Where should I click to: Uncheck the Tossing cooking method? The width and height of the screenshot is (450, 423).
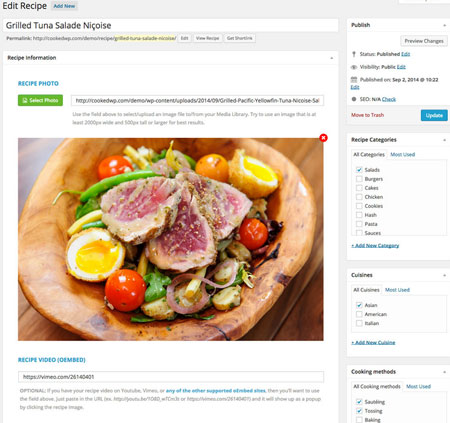[x=359, y=411]
